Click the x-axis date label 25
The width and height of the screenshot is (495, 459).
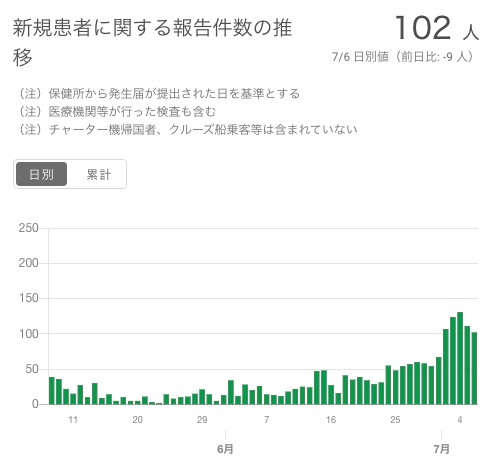[x=395, y=419]
